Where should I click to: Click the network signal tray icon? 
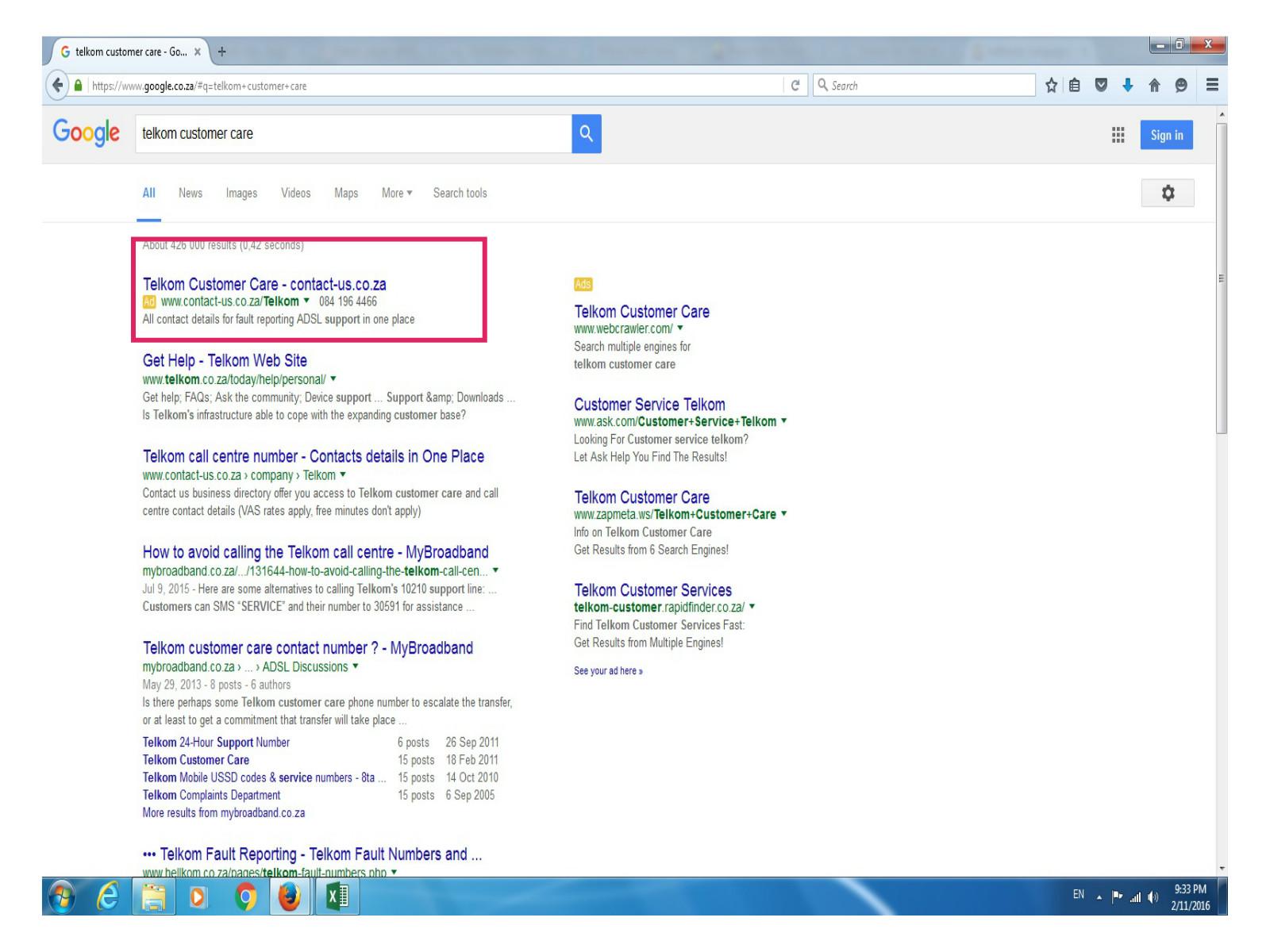1134,896
